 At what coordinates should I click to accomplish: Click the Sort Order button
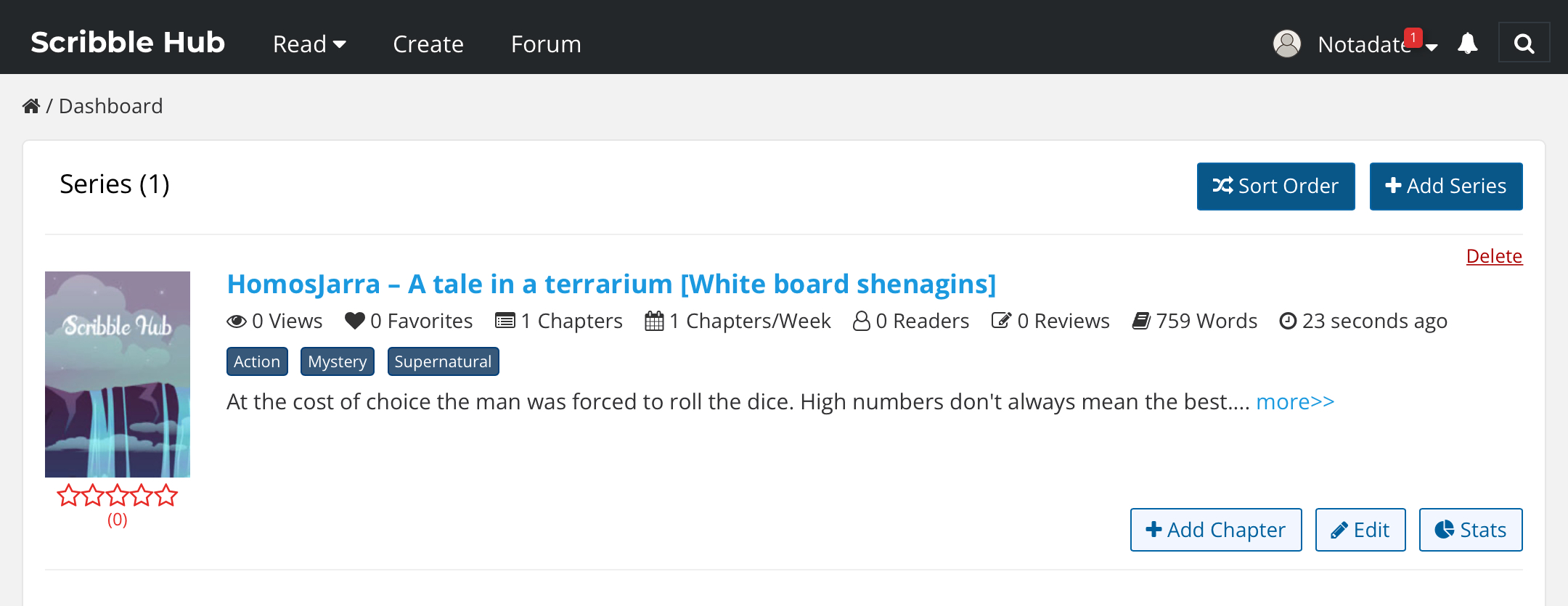pyautogui.click(x=1275, y=187)
